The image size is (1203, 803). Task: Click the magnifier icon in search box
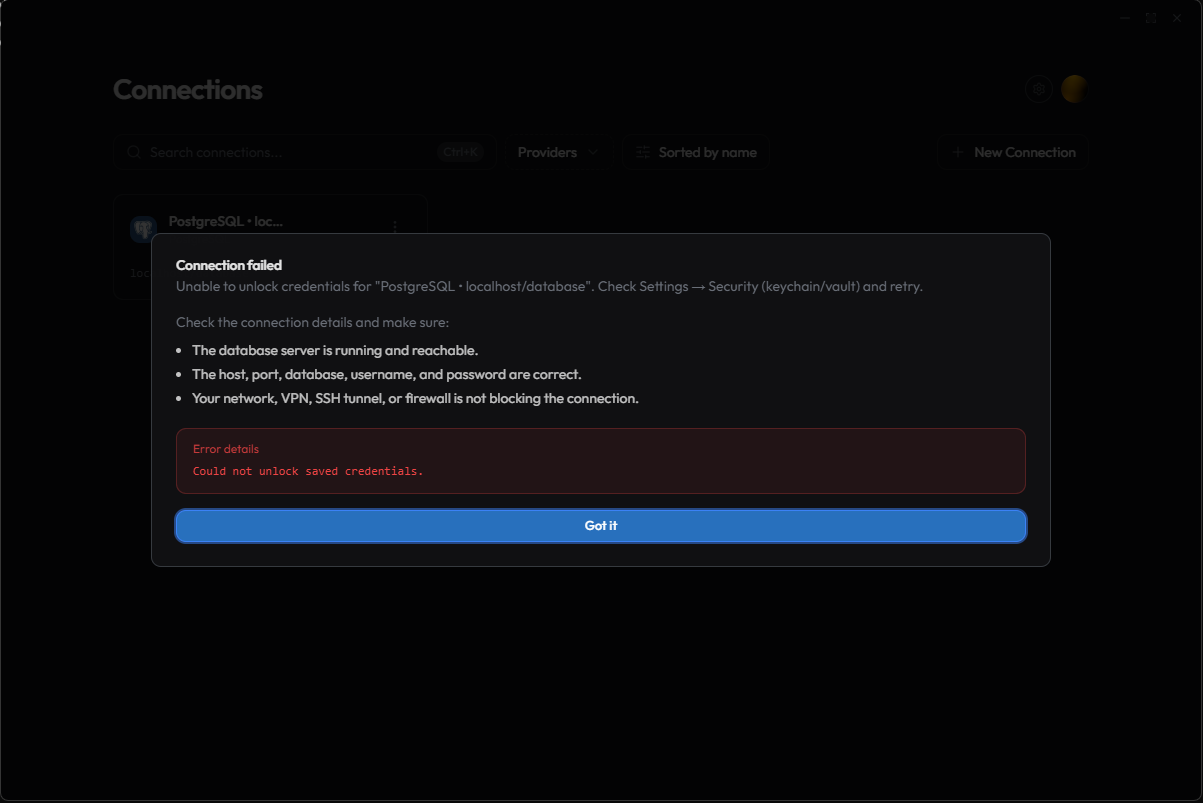point(134,152)
